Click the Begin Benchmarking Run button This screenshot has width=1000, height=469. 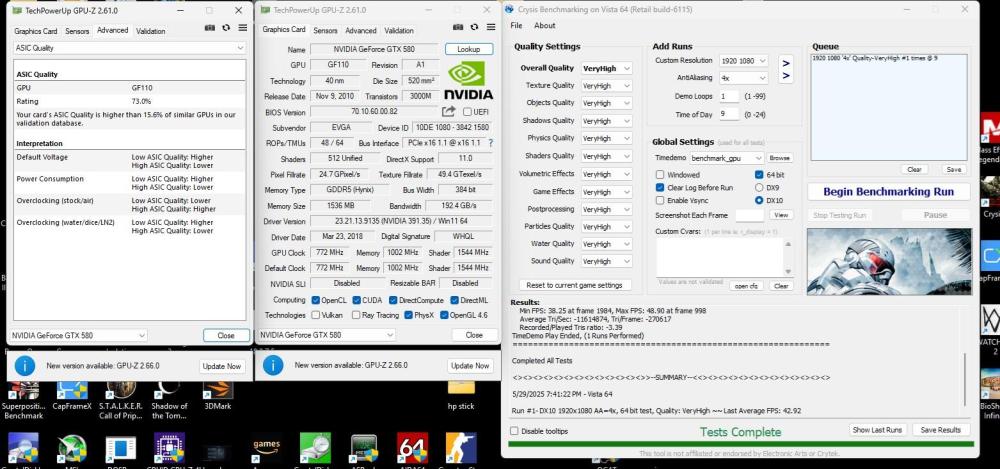pyautogui.click(x=888, y=191)
